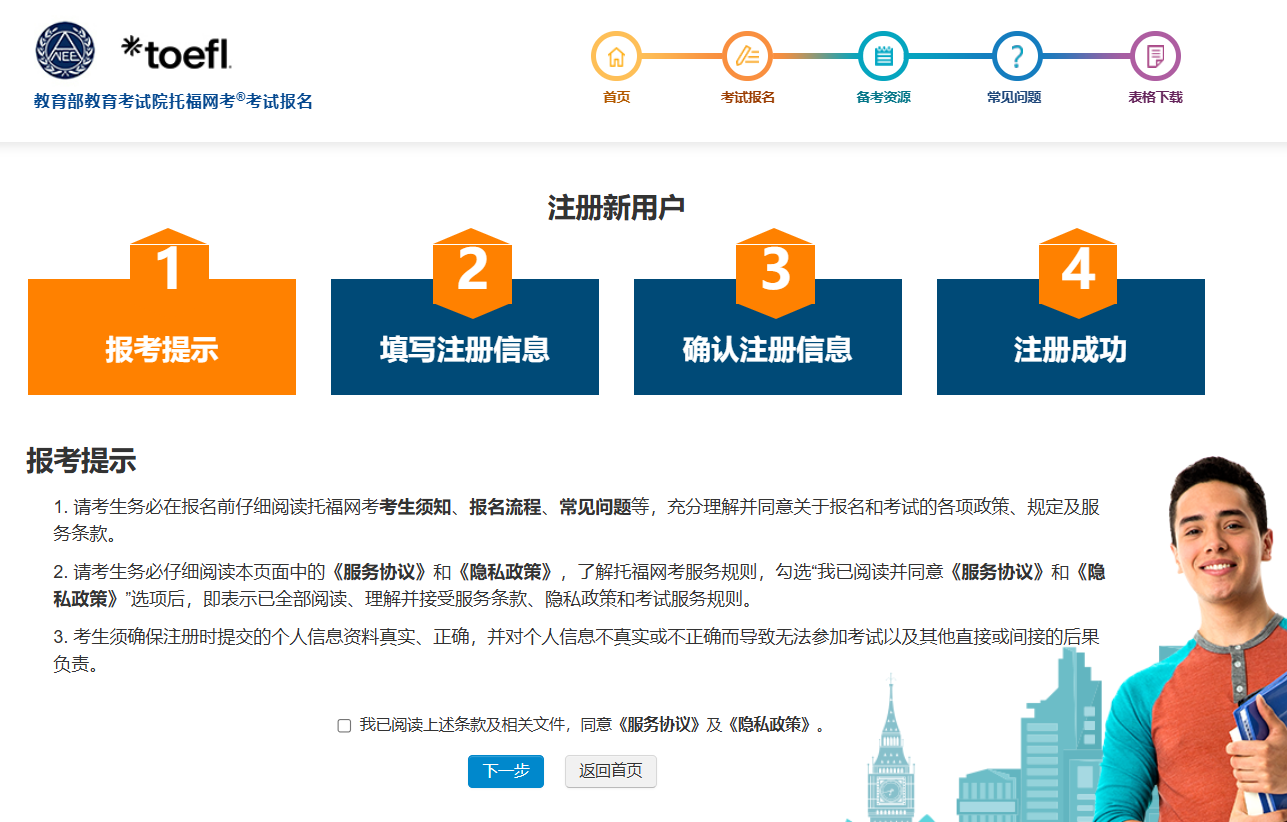Screen dimensions: 1287x822
Task: Open 常见问题 link in first notice paragraph
Action: click(x=595, y=507)
